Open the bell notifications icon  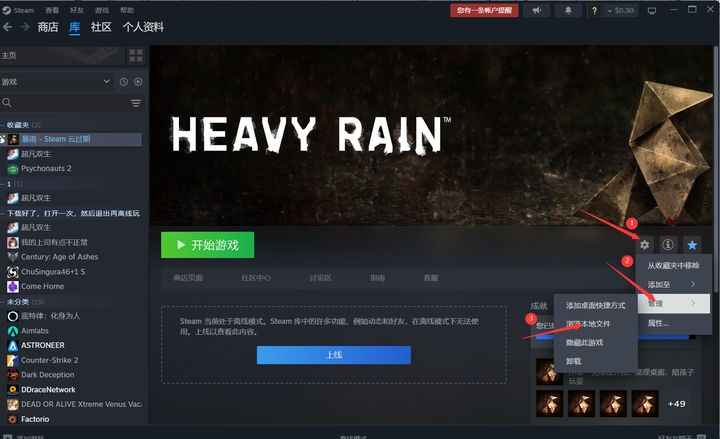(568, 10)
